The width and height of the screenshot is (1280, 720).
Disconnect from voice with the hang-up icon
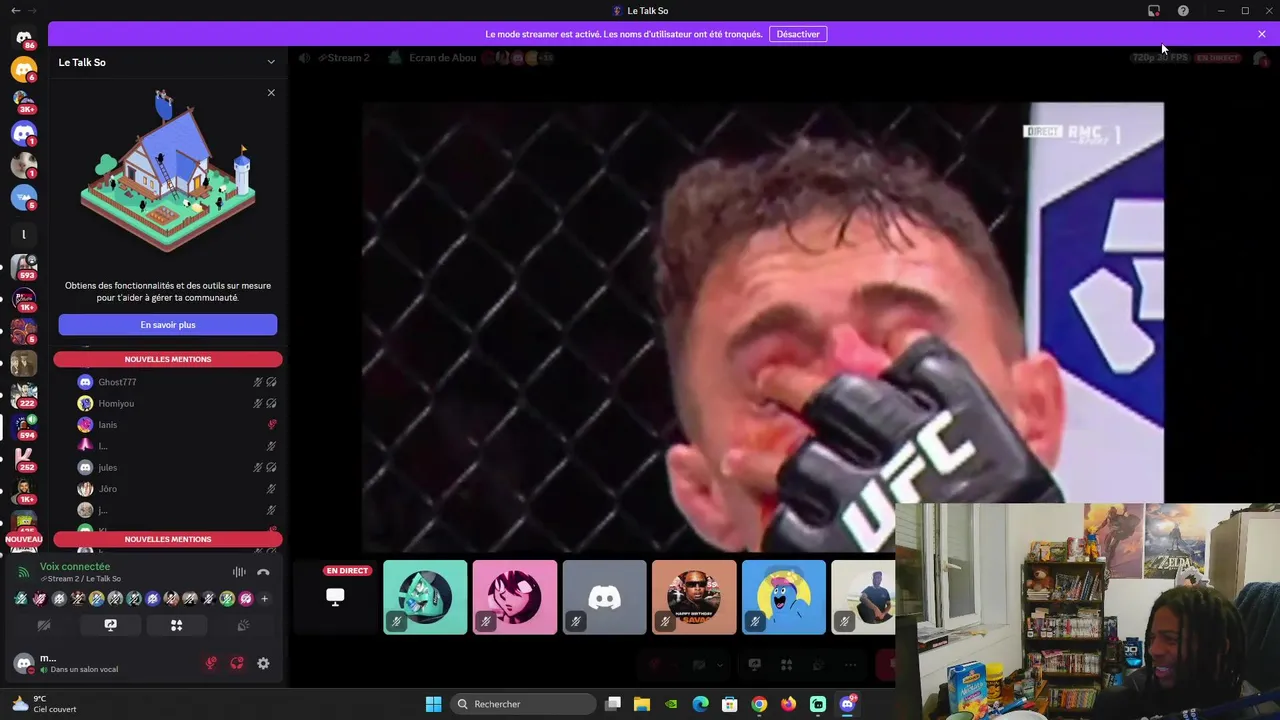click(x=263, y=572)
